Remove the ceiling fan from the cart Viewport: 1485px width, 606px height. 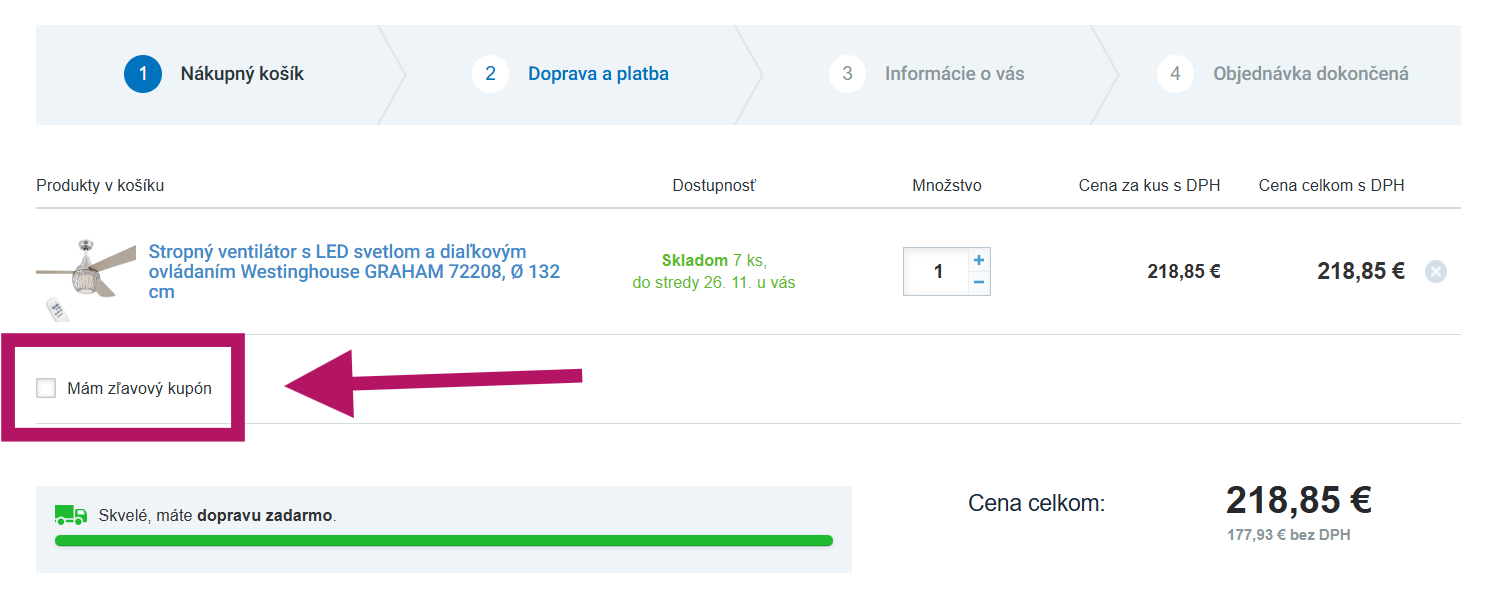[x=1435, y=271]
